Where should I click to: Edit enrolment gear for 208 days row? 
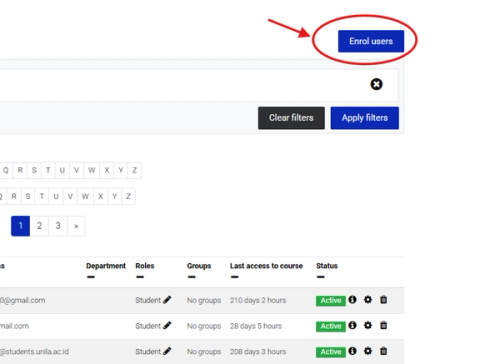tap(368, 351)
